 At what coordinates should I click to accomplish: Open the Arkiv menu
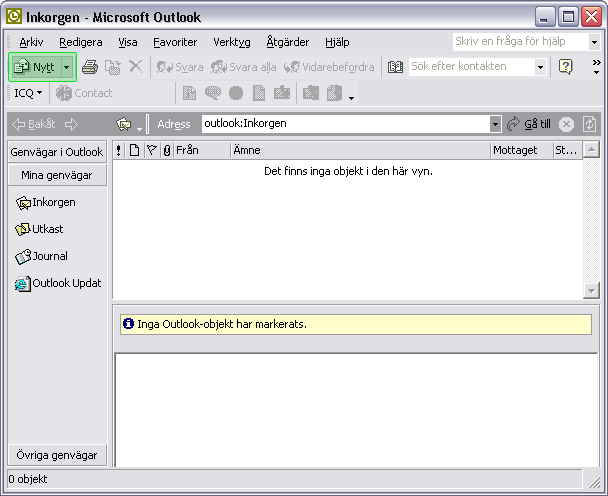31,42
